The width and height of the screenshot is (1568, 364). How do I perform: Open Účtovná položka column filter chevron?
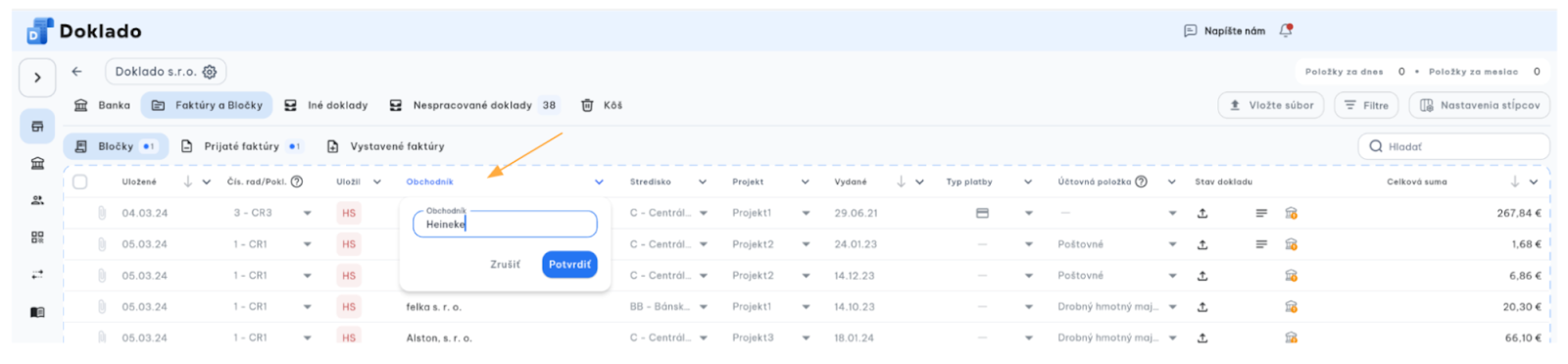(1172, 182)
